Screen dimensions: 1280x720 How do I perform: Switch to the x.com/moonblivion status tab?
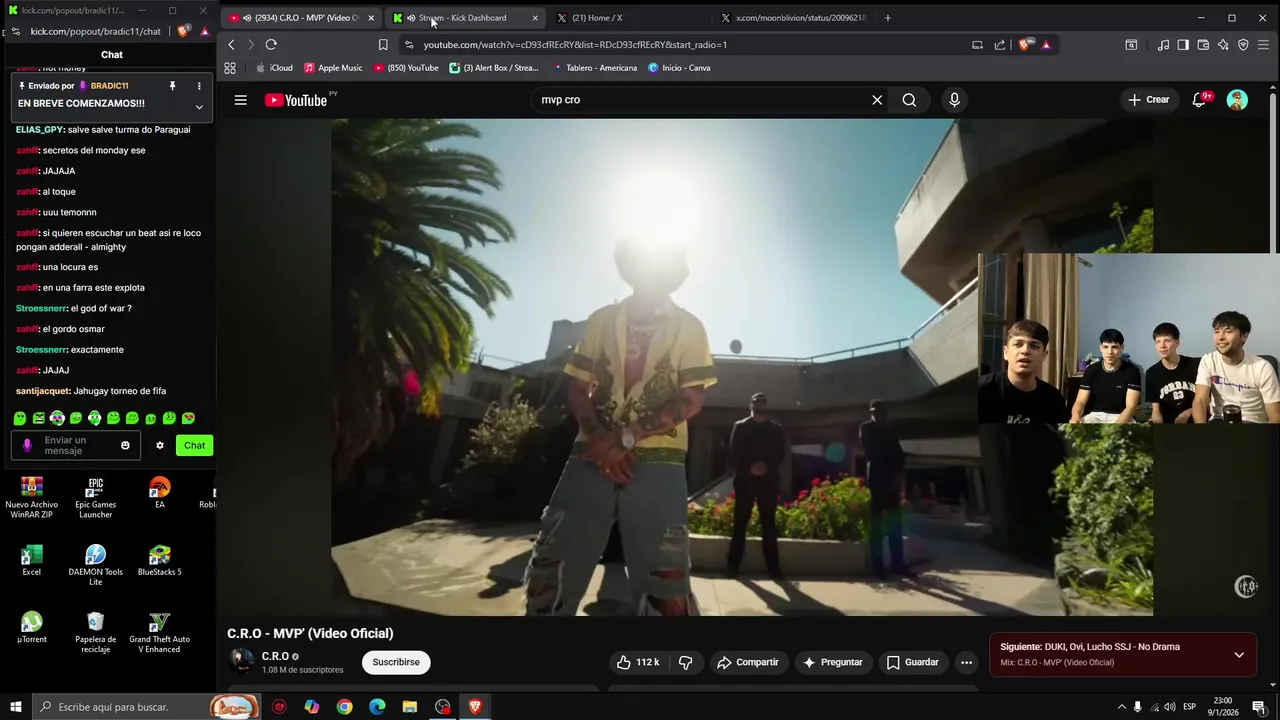tap(794, 18)
